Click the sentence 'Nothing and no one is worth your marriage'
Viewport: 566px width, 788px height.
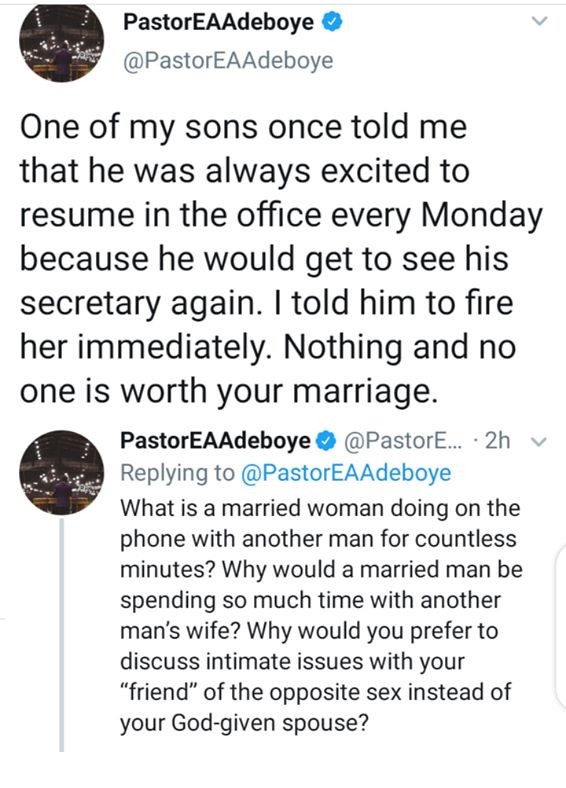point(268,369)
